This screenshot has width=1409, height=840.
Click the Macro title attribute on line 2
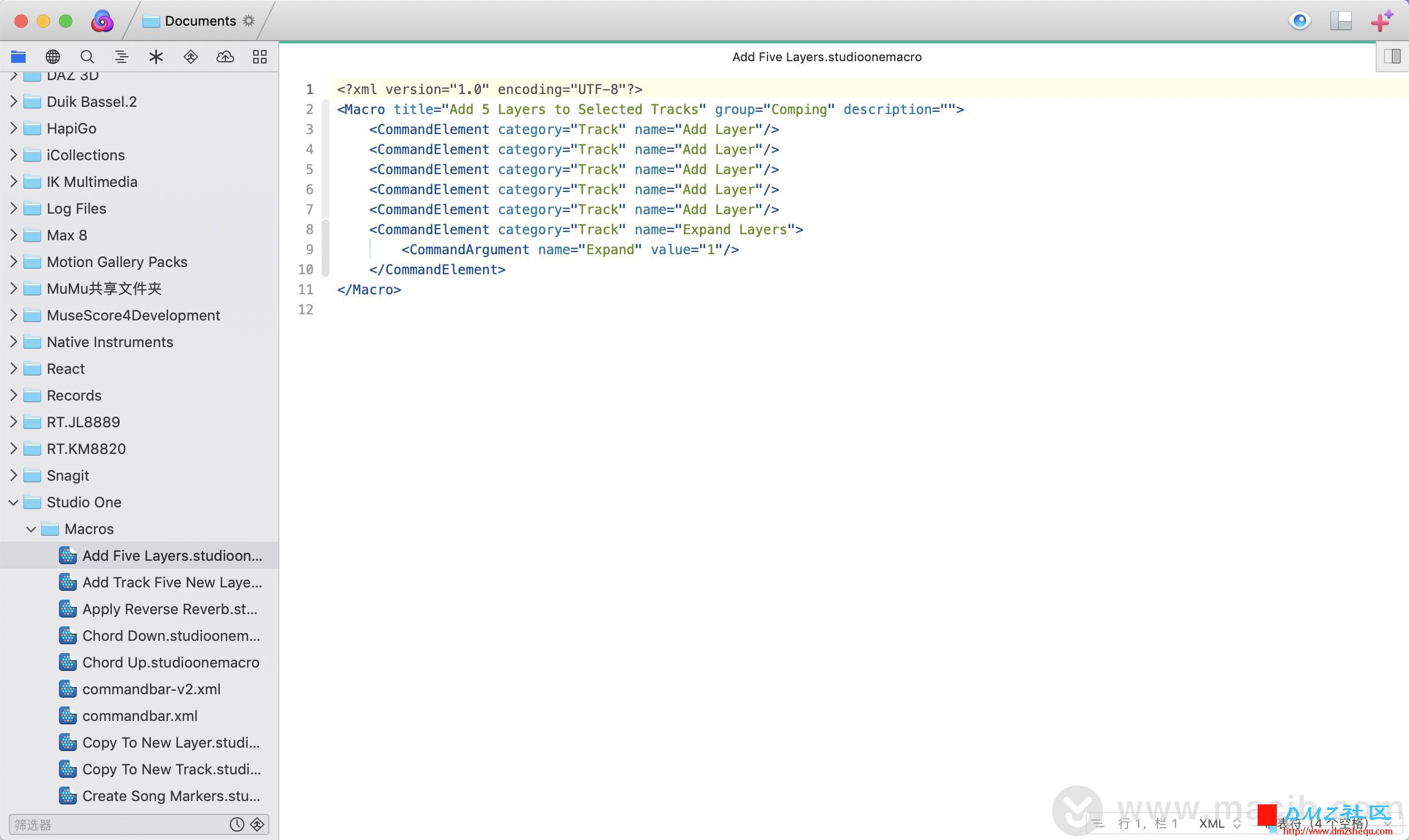(x=550, y=108)
